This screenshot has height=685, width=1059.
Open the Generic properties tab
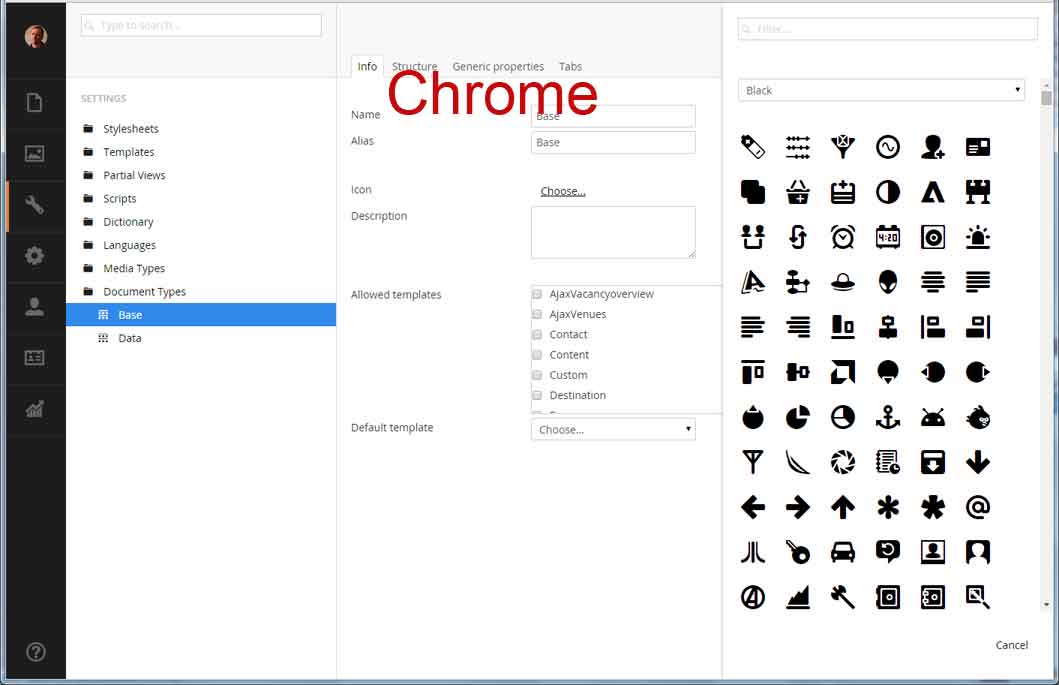tap(498, 67)
